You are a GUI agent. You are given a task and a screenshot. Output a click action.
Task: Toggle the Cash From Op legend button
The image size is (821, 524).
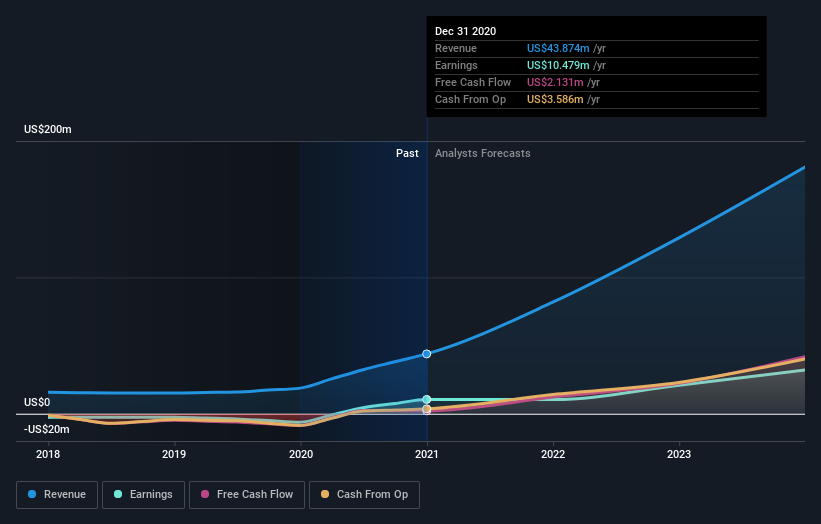(364, 495)
